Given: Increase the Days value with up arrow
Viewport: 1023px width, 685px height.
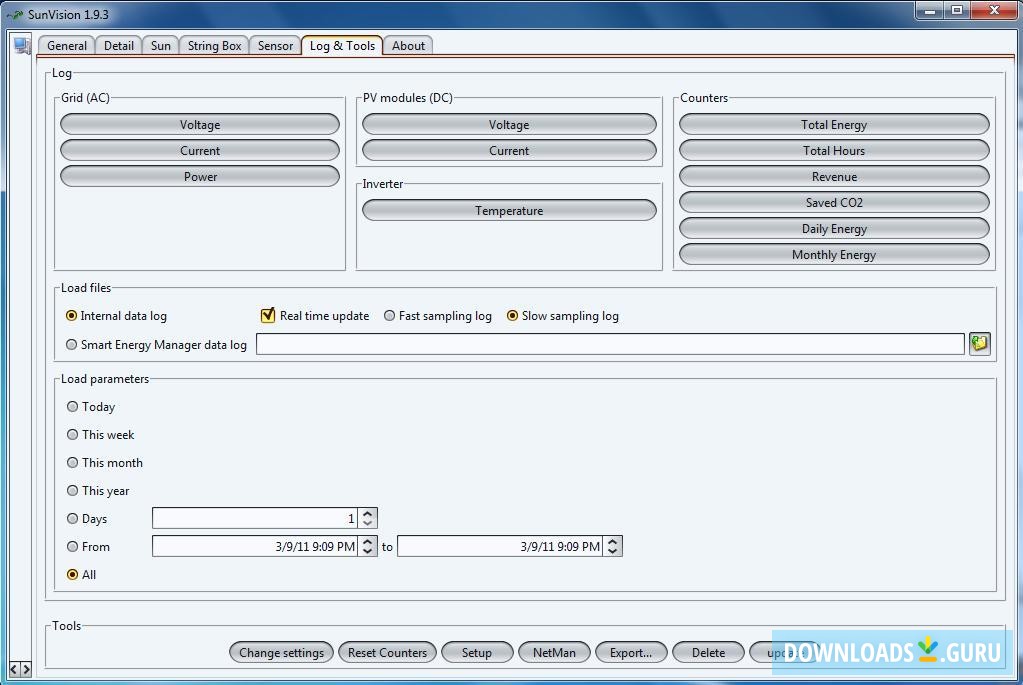Looking at the screenshot, I should tap(368, 513).
